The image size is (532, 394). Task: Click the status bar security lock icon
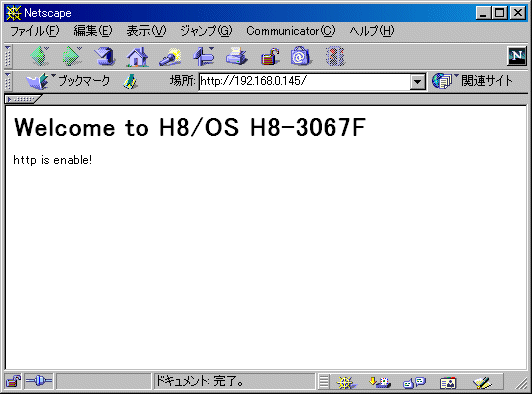(14, 381)
